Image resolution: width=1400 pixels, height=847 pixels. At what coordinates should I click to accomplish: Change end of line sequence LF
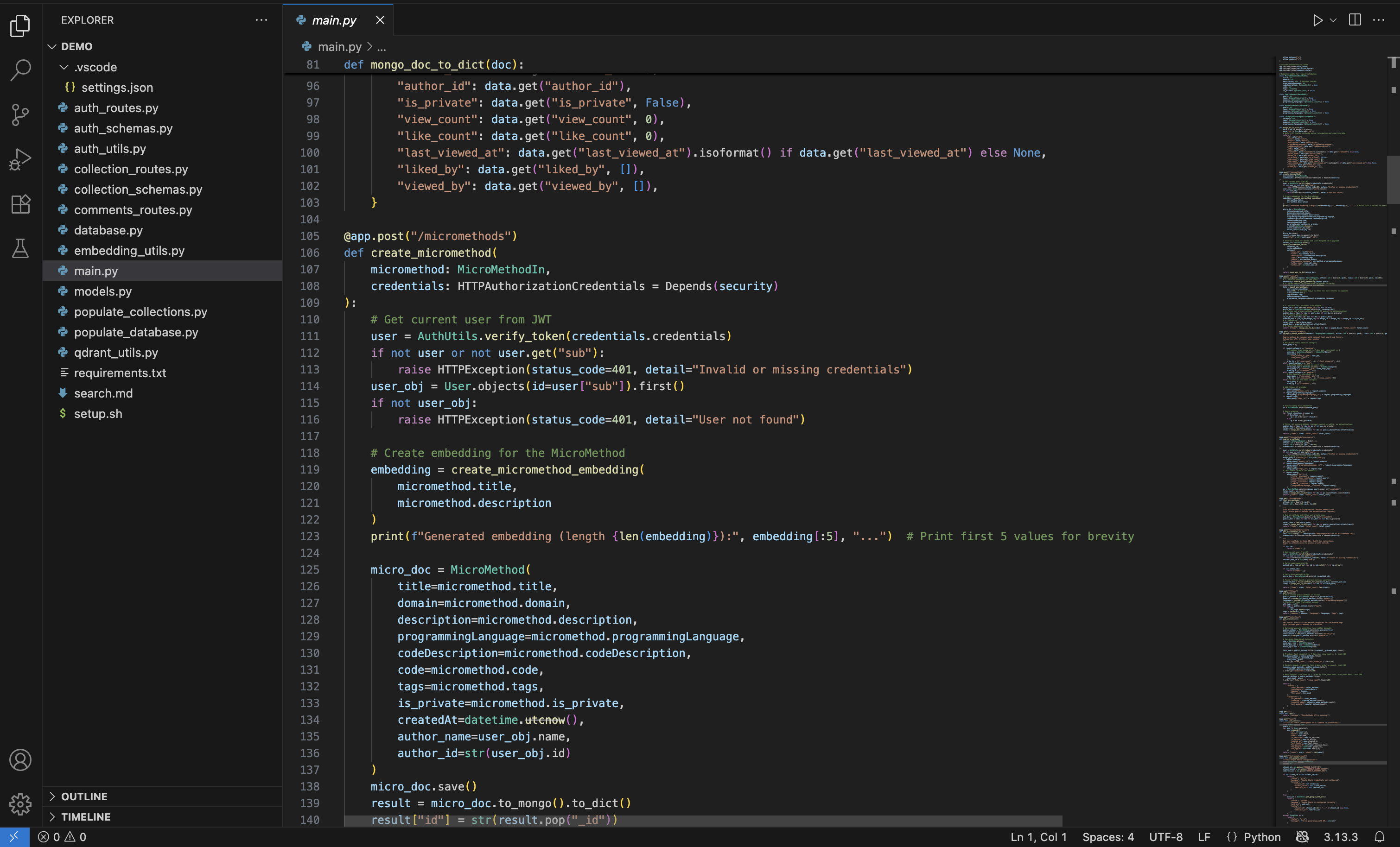pyautogui.click(x=1204, y=837)
